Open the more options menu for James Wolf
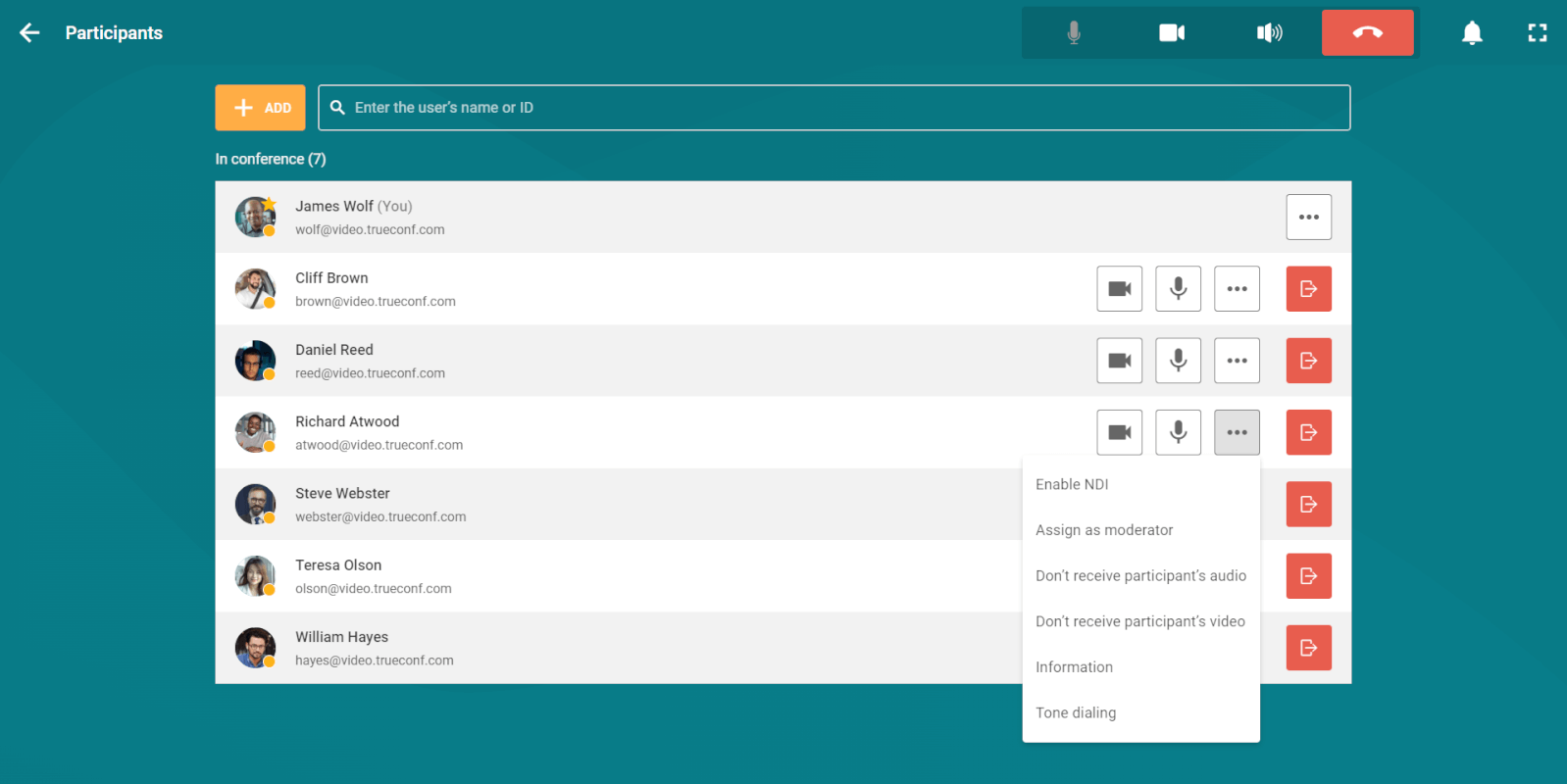Image resolution: width=1567 pixels, height=784 pixels. click(x=1308, y=217)
